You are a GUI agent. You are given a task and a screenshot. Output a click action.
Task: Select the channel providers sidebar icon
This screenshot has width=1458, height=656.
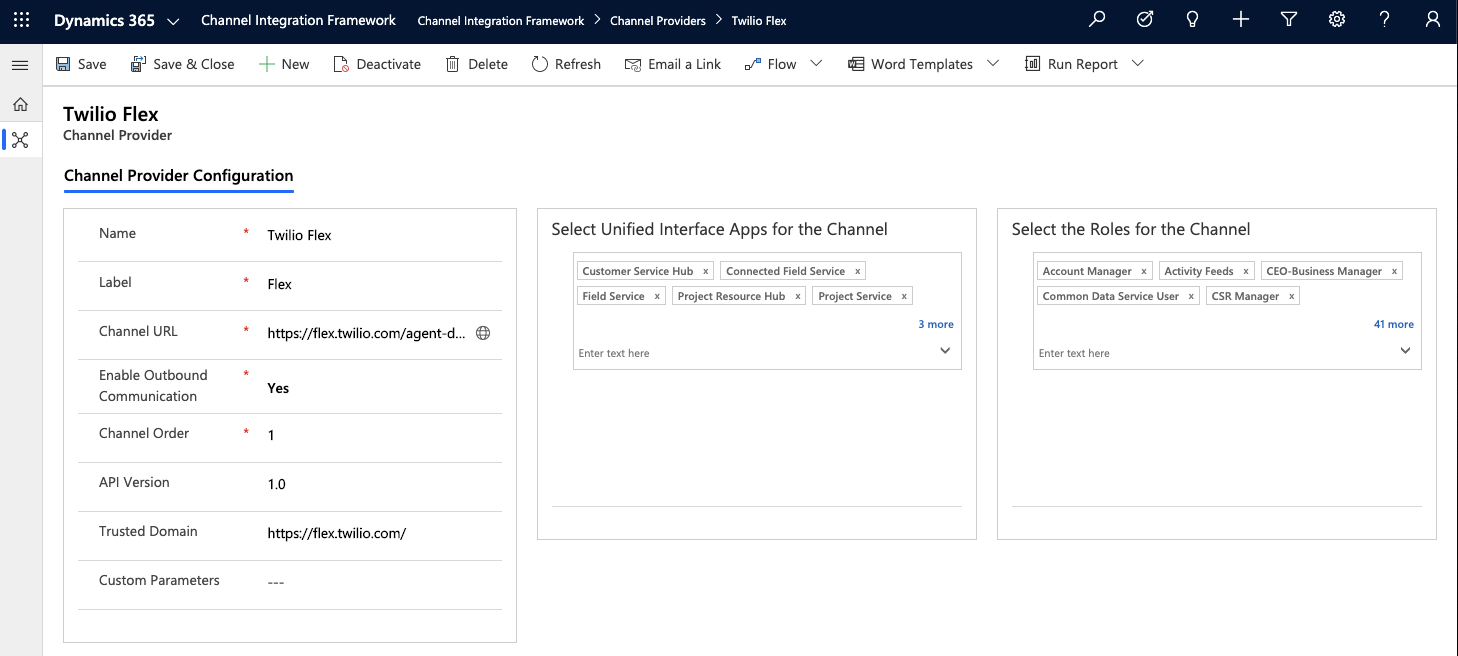(20, 140)
